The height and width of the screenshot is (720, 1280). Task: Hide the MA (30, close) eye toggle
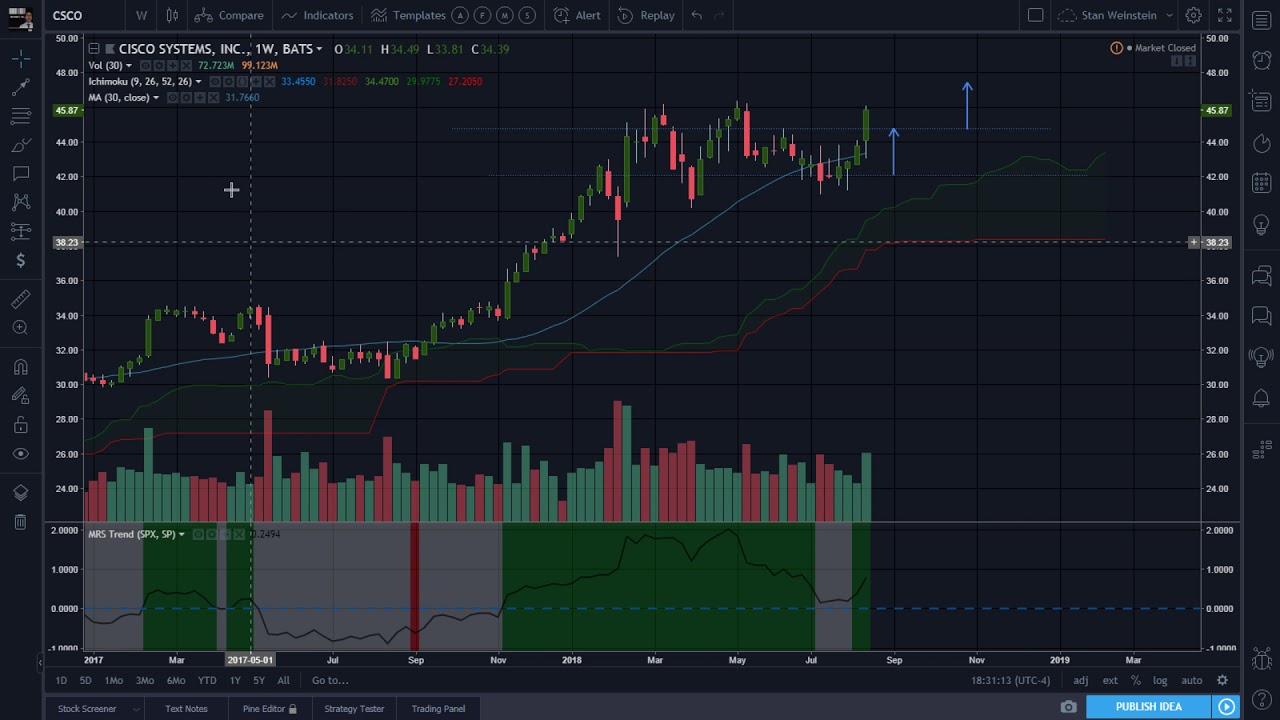point(173,97)
